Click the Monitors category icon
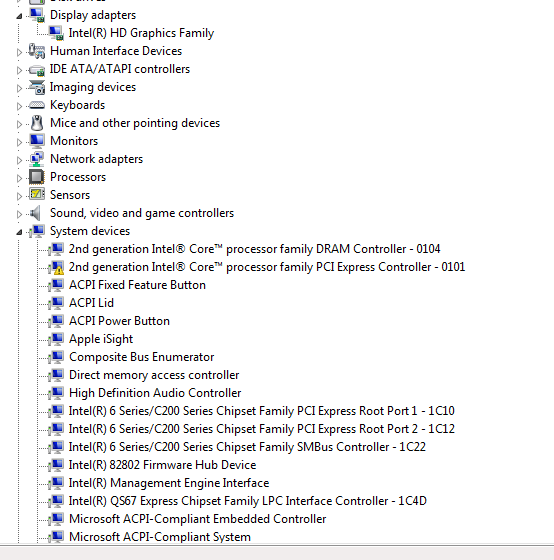The image size is (554, 560). coord(37,141)
